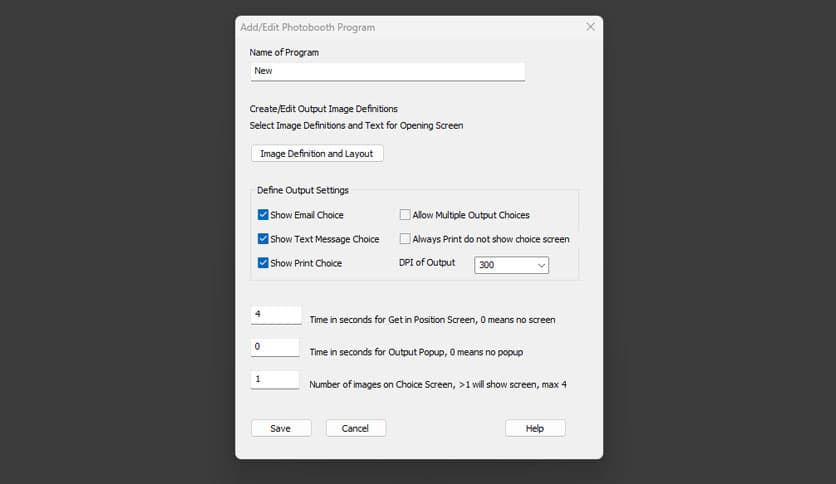Click the Add/Edit Photobooth Program title bar
The height and width of the screenshot is (484, 836).
400,27
